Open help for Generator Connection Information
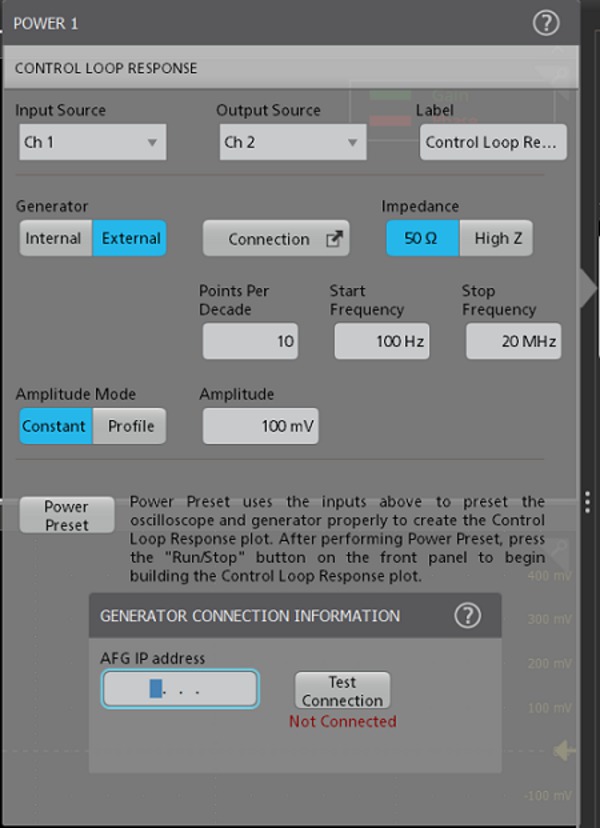 click(x=467, y=616)
